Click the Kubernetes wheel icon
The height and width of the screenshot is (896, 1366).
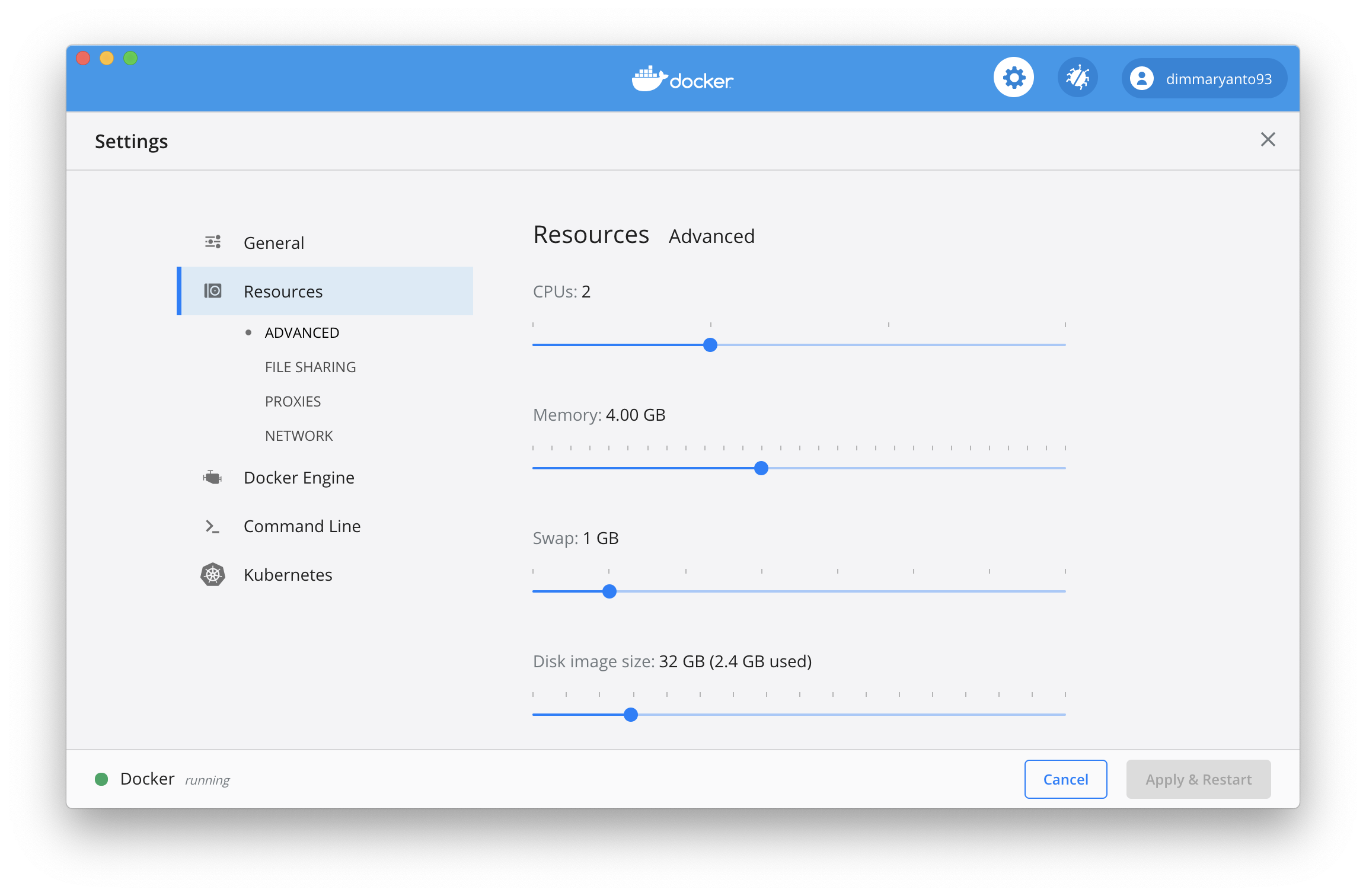pyautogui.click(x=213, y=574)
